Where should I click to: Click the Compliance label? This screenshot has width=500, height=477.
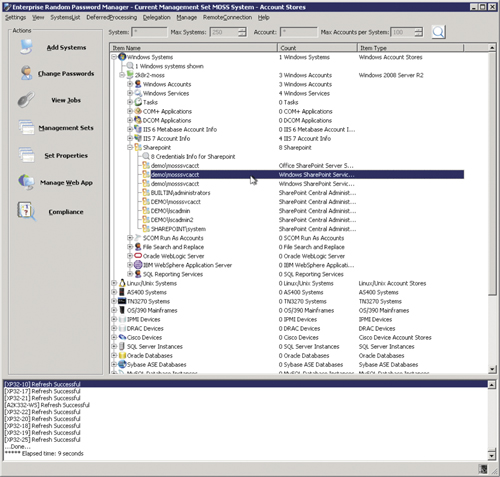pyautogui.click(x=66, y=212)
